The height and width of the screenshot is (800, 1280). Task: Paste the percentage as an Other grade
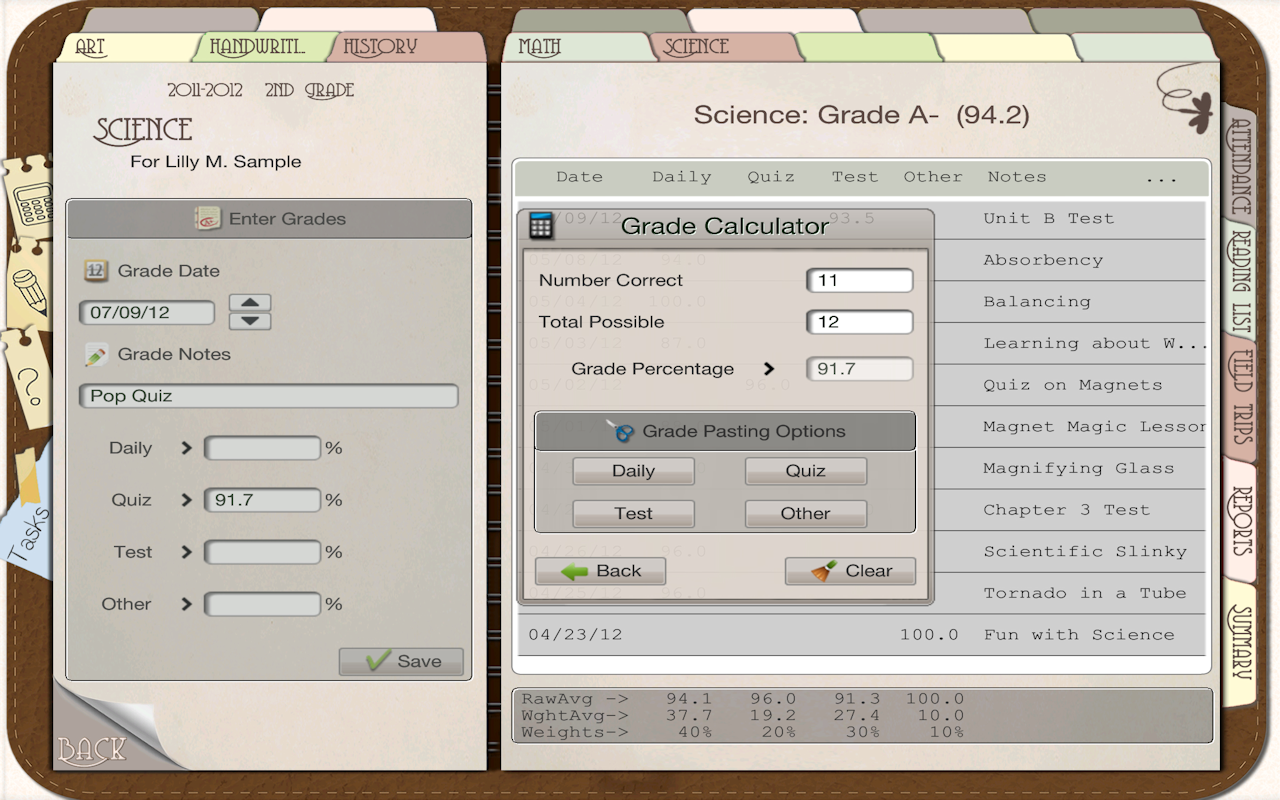click(x=805, y=513)
